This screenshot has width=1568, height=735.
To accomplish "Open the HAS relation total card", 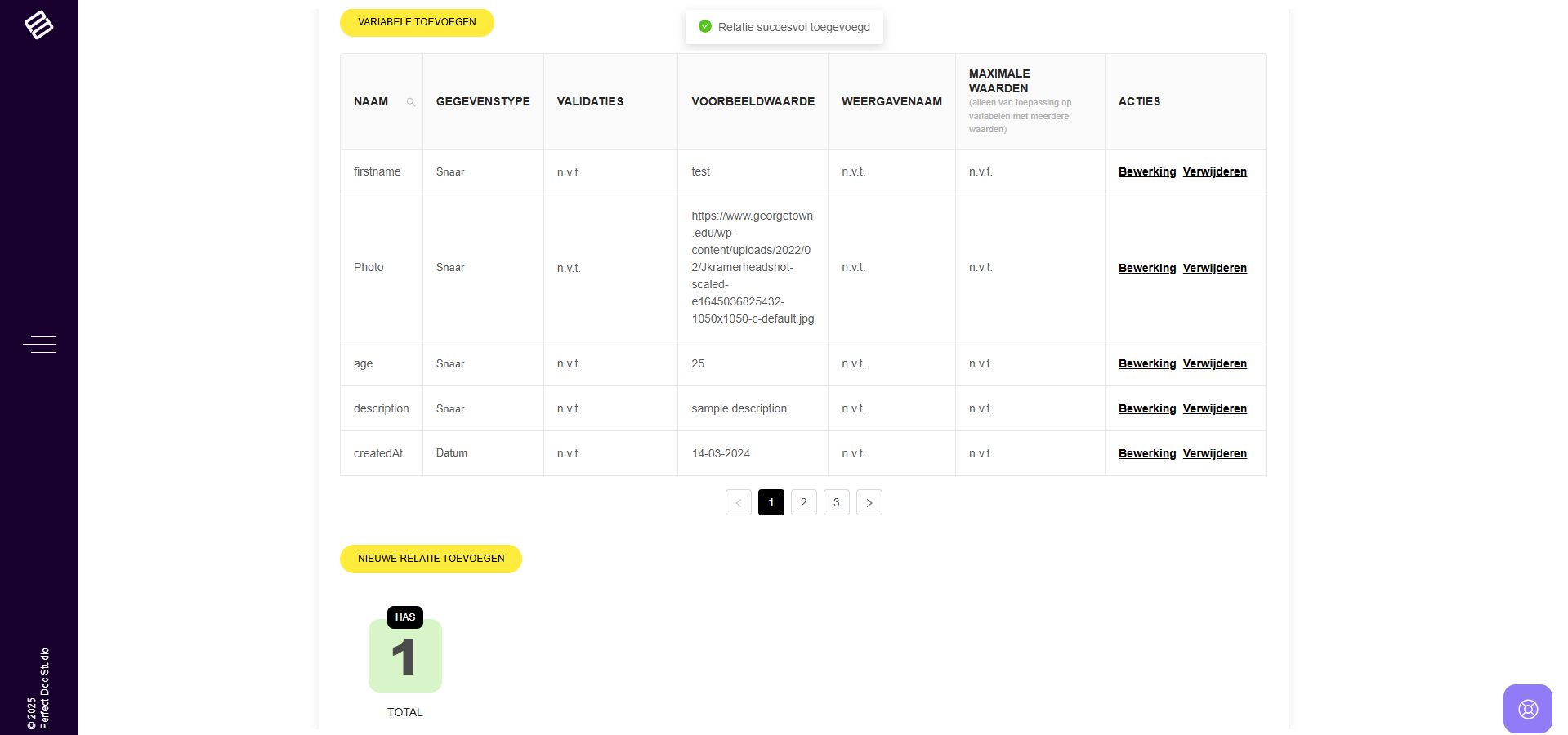I will (x=405, y=656).
